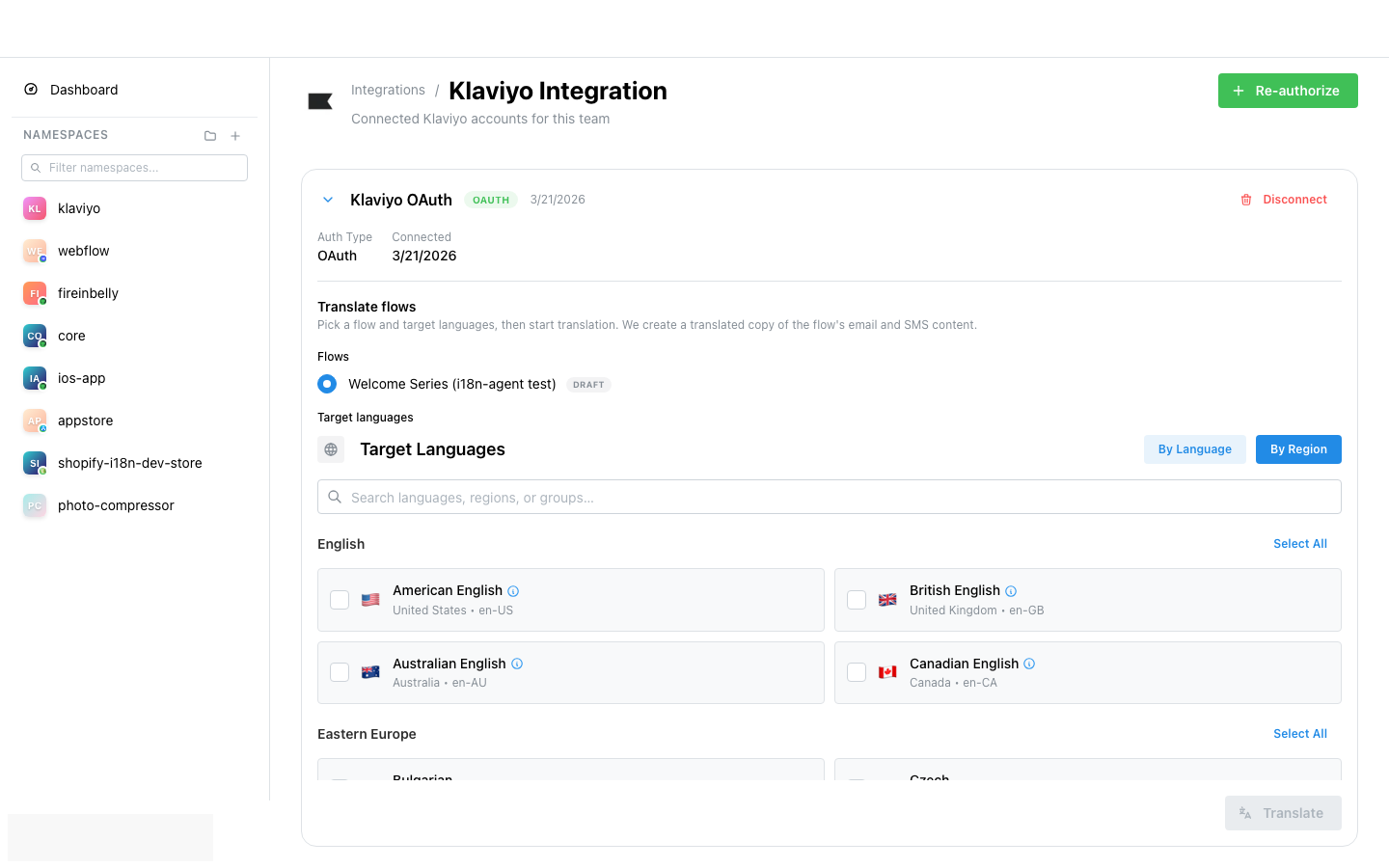This screenshot has height=868, width=1389.
Task: Open the klaviyo namespace
Action: coord(134,208)
